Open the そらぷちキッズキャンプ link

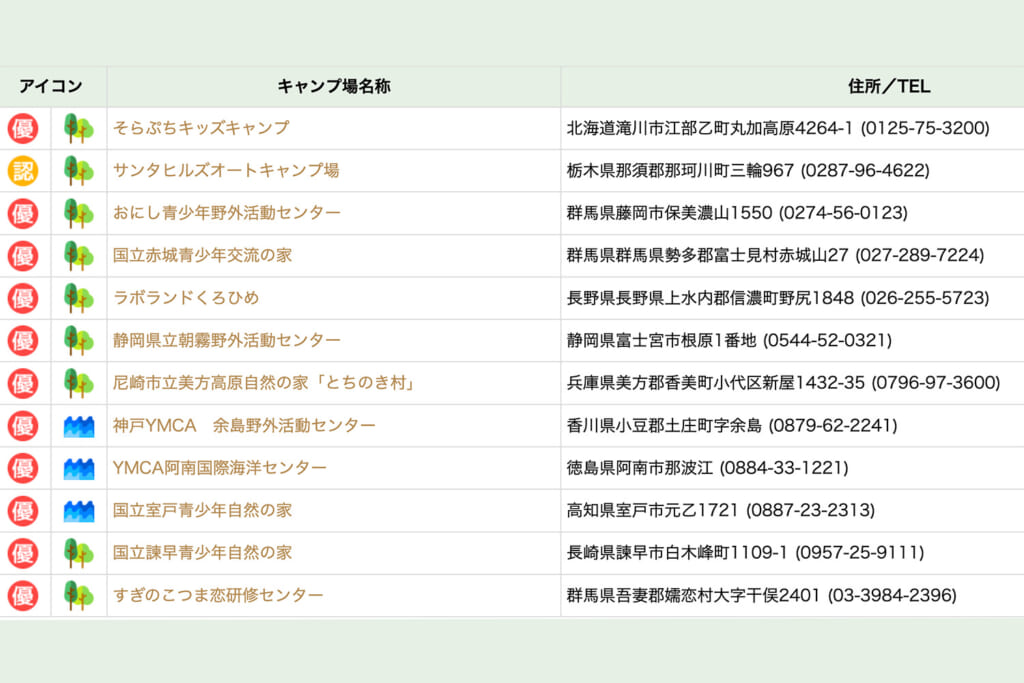pyautogui.click(x=201, y=128)
